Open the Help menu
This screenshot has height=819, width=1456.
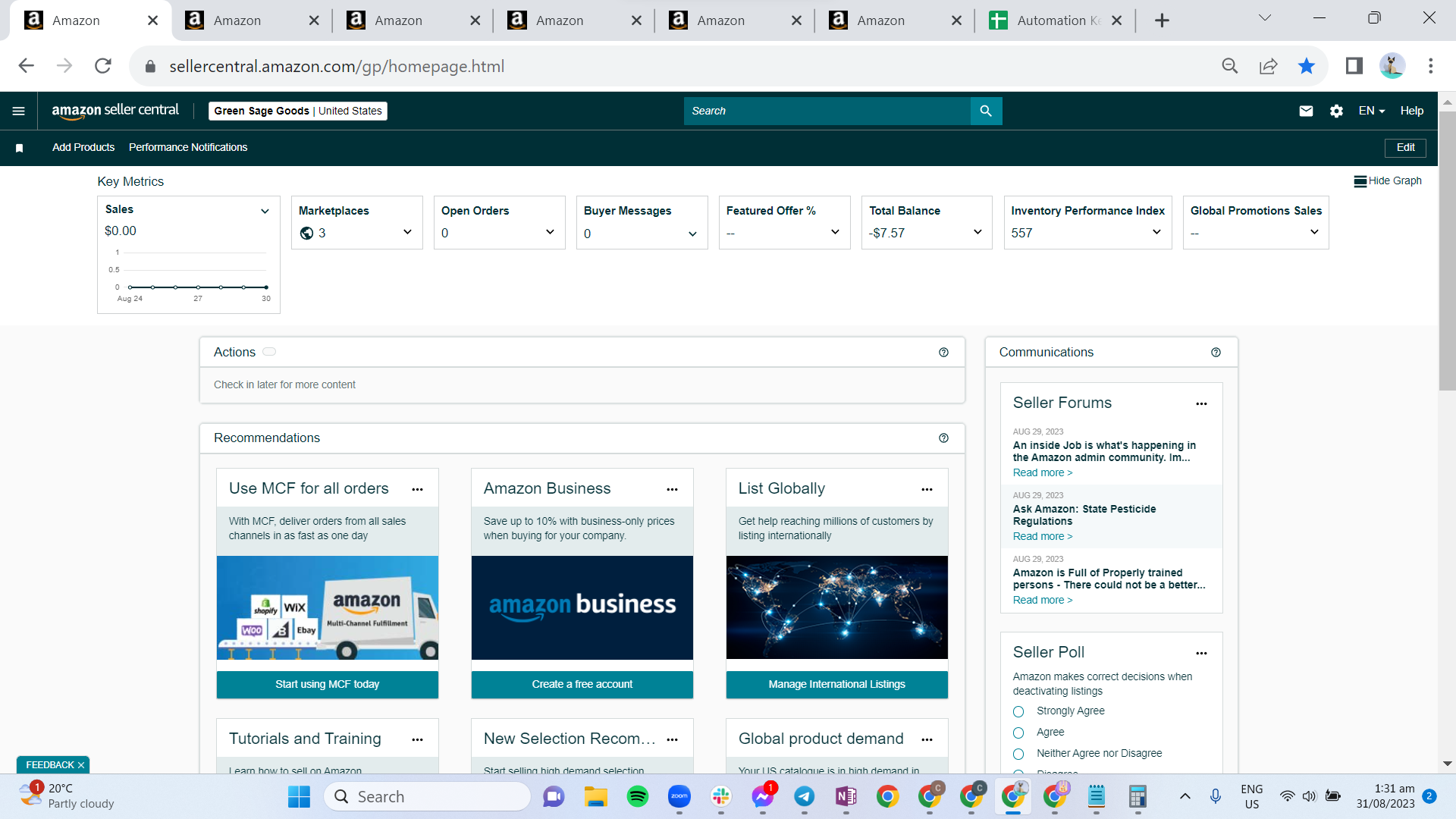(x=1411, y=111)
